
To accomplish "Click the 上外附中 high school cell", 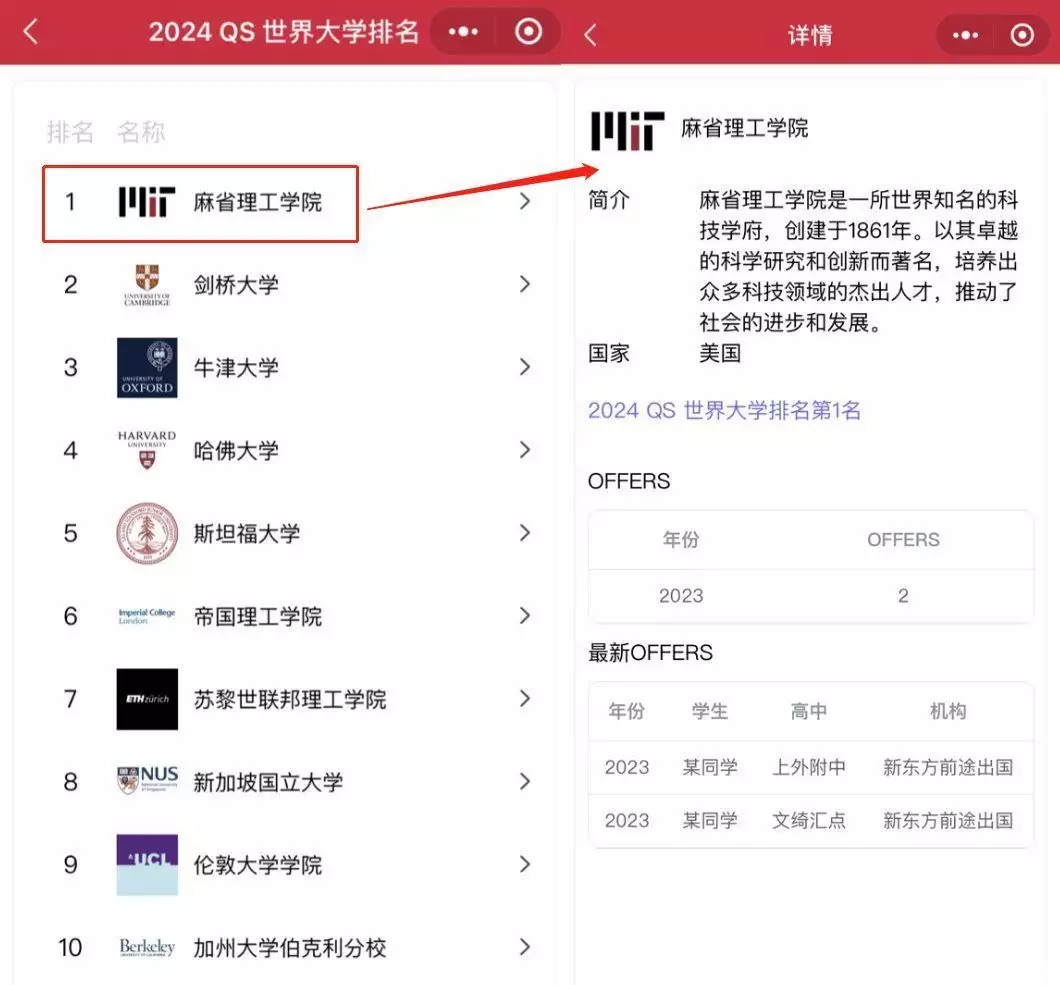I will point(809,767).
